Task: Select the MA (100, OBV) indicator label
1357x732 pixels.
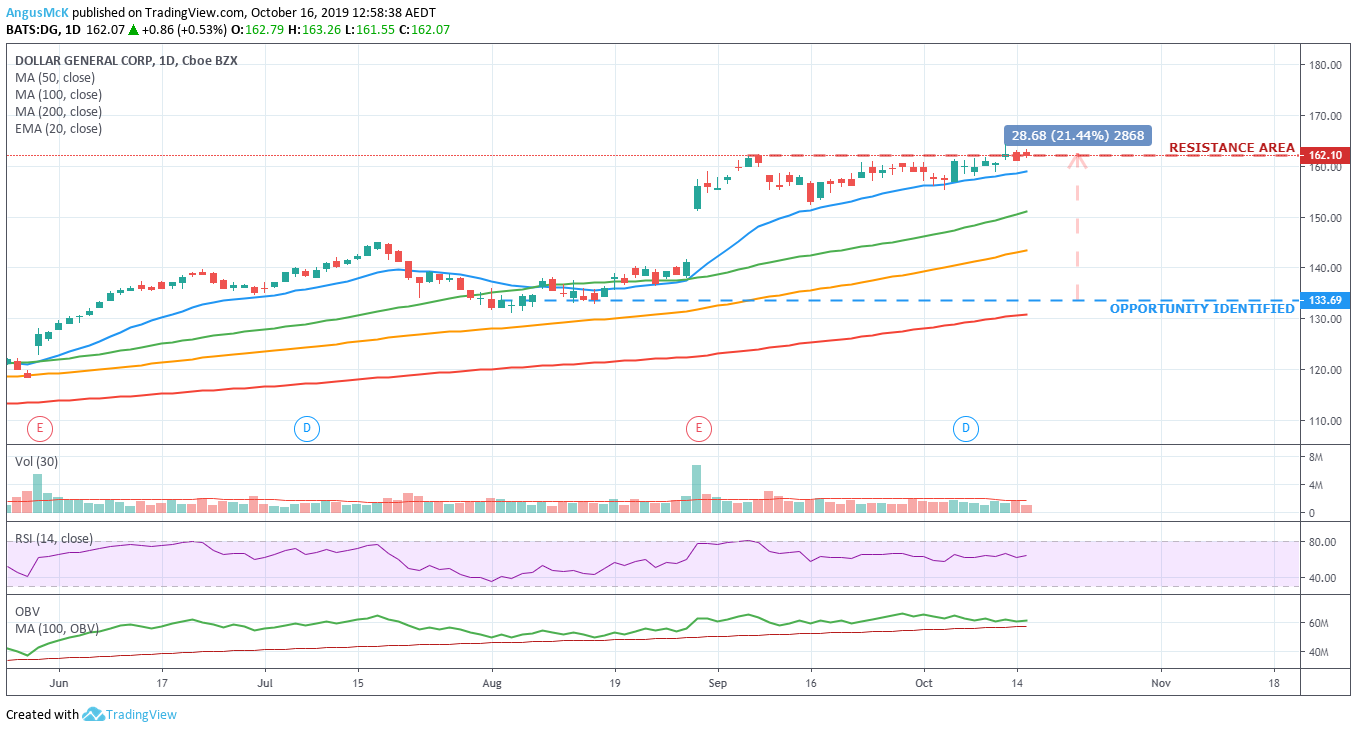Action: [x=56, y=629]
